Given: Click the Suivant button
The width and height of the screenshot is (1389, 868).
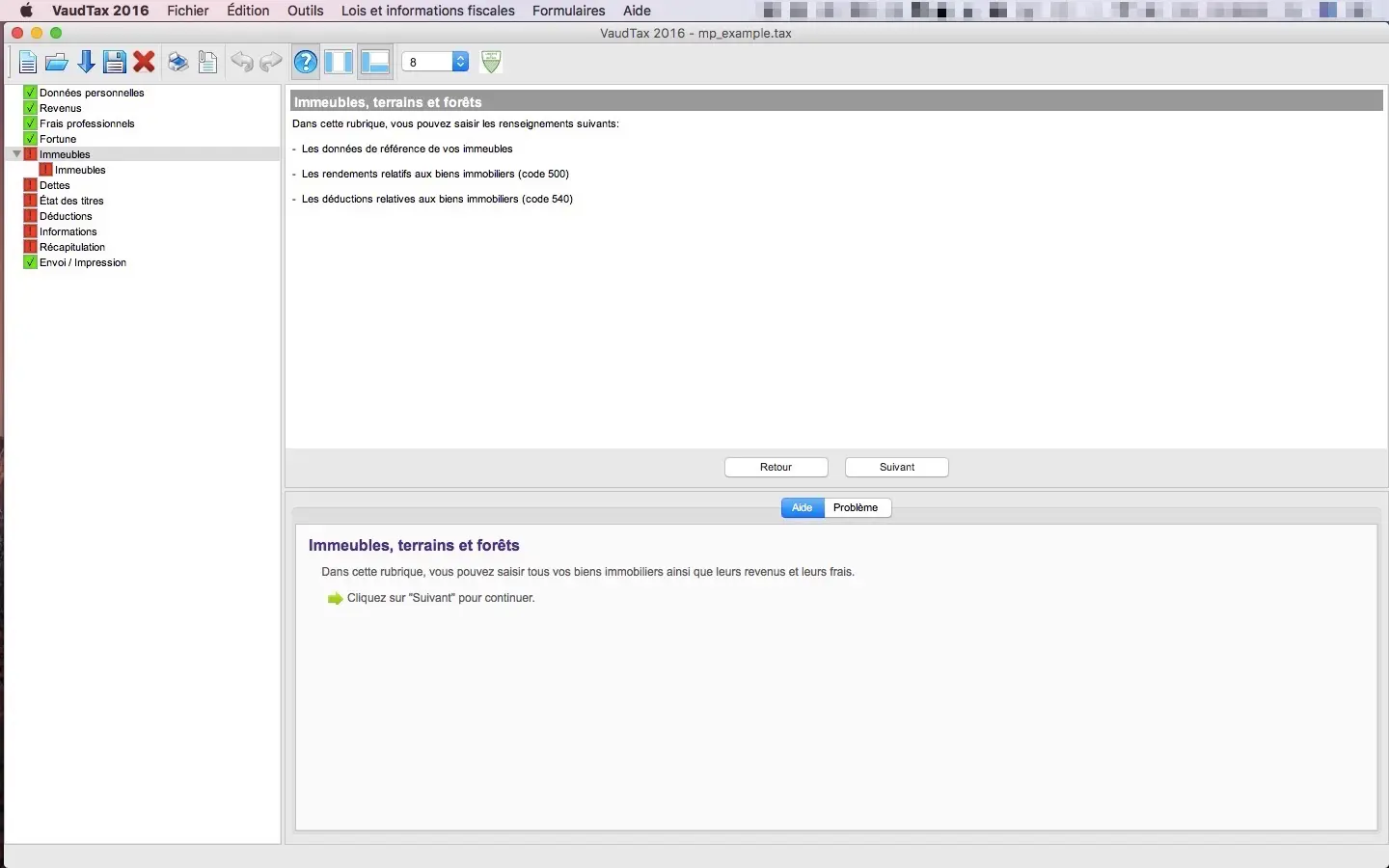Looking at the screenshot, I should pos(897,467).
